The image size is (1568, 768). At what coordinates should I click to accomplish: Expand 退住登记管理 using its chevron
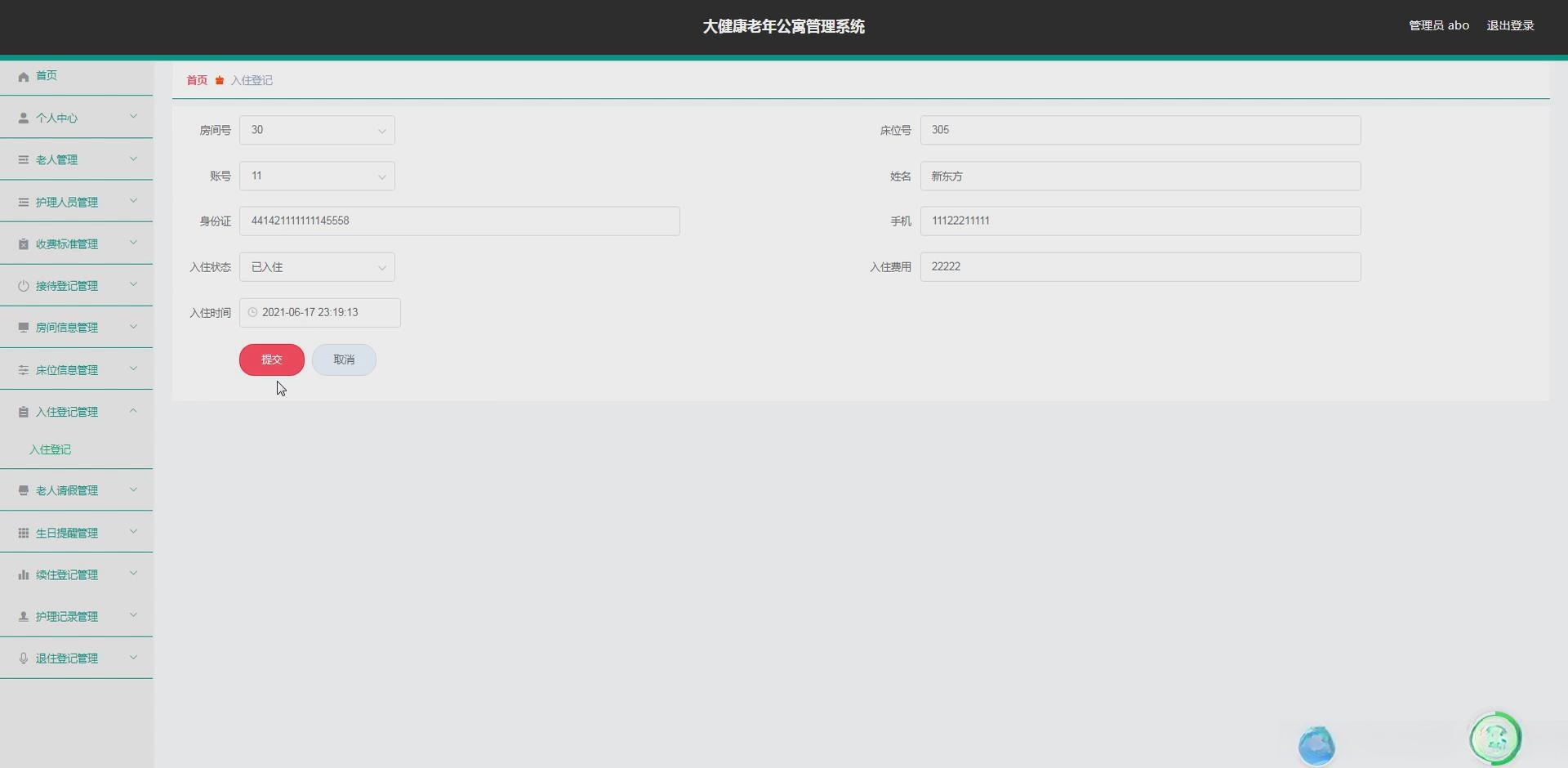[133, 657]
